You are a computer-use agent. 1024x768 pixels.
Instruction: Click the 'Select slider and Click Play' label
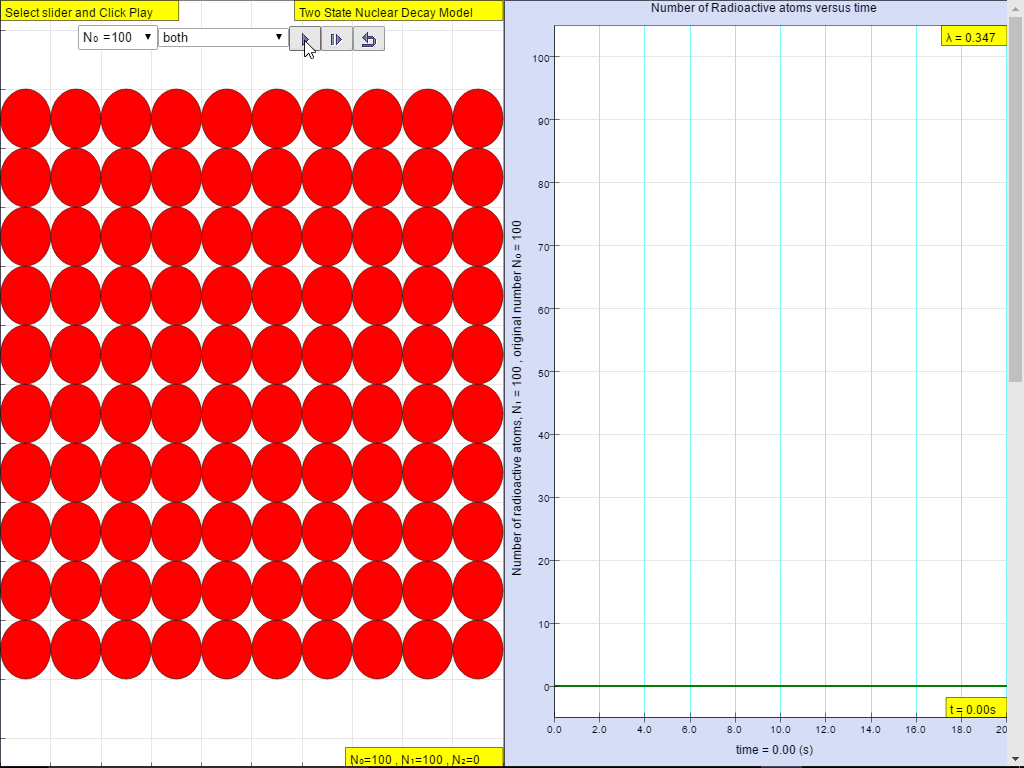[88, 11]
